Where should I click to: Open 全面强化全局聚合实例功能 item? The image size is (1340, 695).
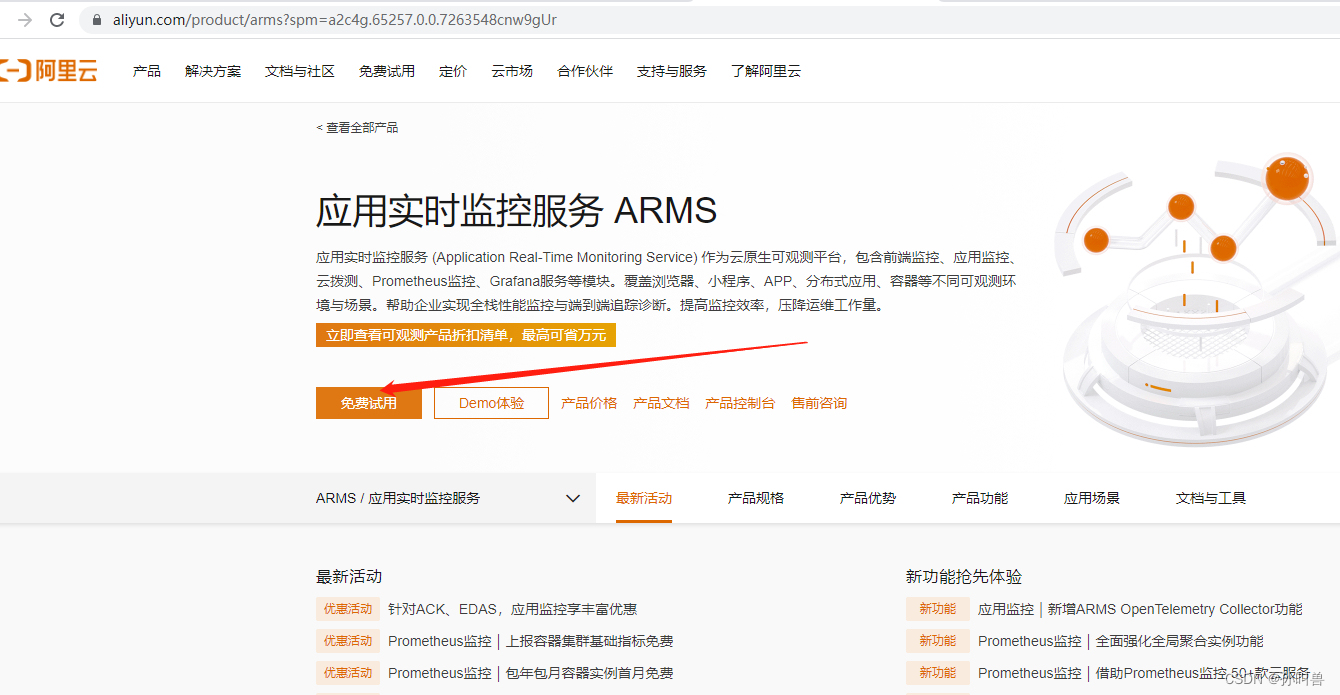click(x=1120, y=641)
